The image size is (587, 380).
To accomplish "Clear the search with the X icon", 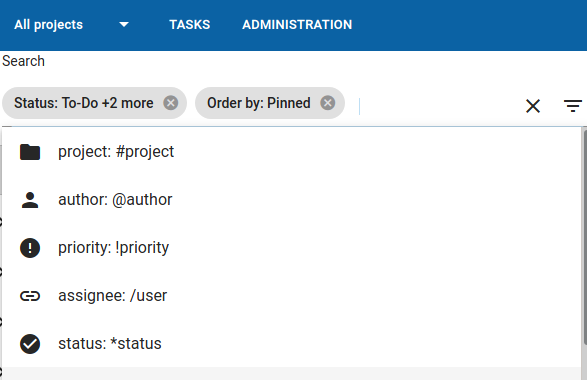I will (x=533, y=106).
